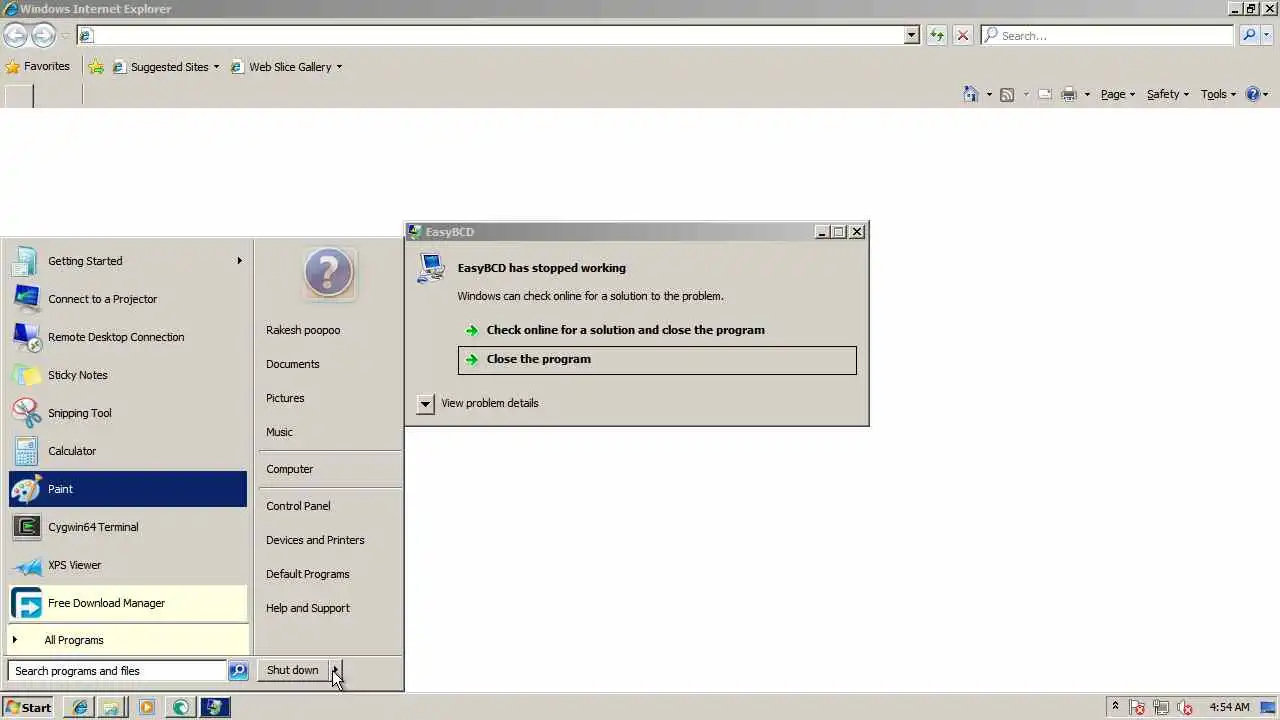This screenshot has width=1280, height=720.
Task: Click the EasyBCD taskbar button
Action: (214, 707)
